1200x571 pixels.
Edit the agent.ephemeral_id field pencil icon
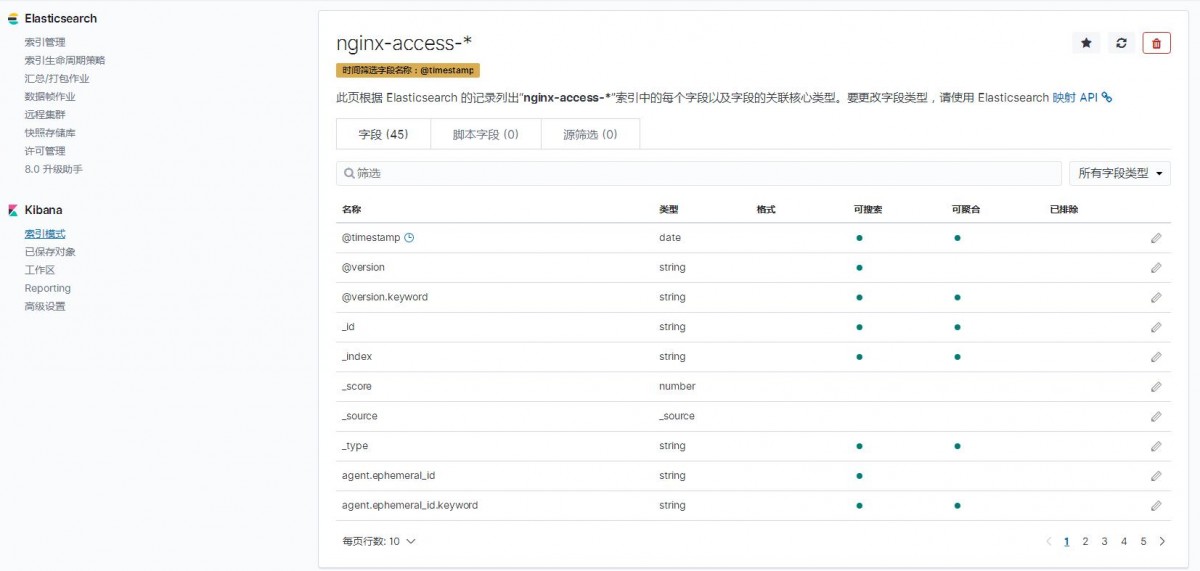[1156, 476]
